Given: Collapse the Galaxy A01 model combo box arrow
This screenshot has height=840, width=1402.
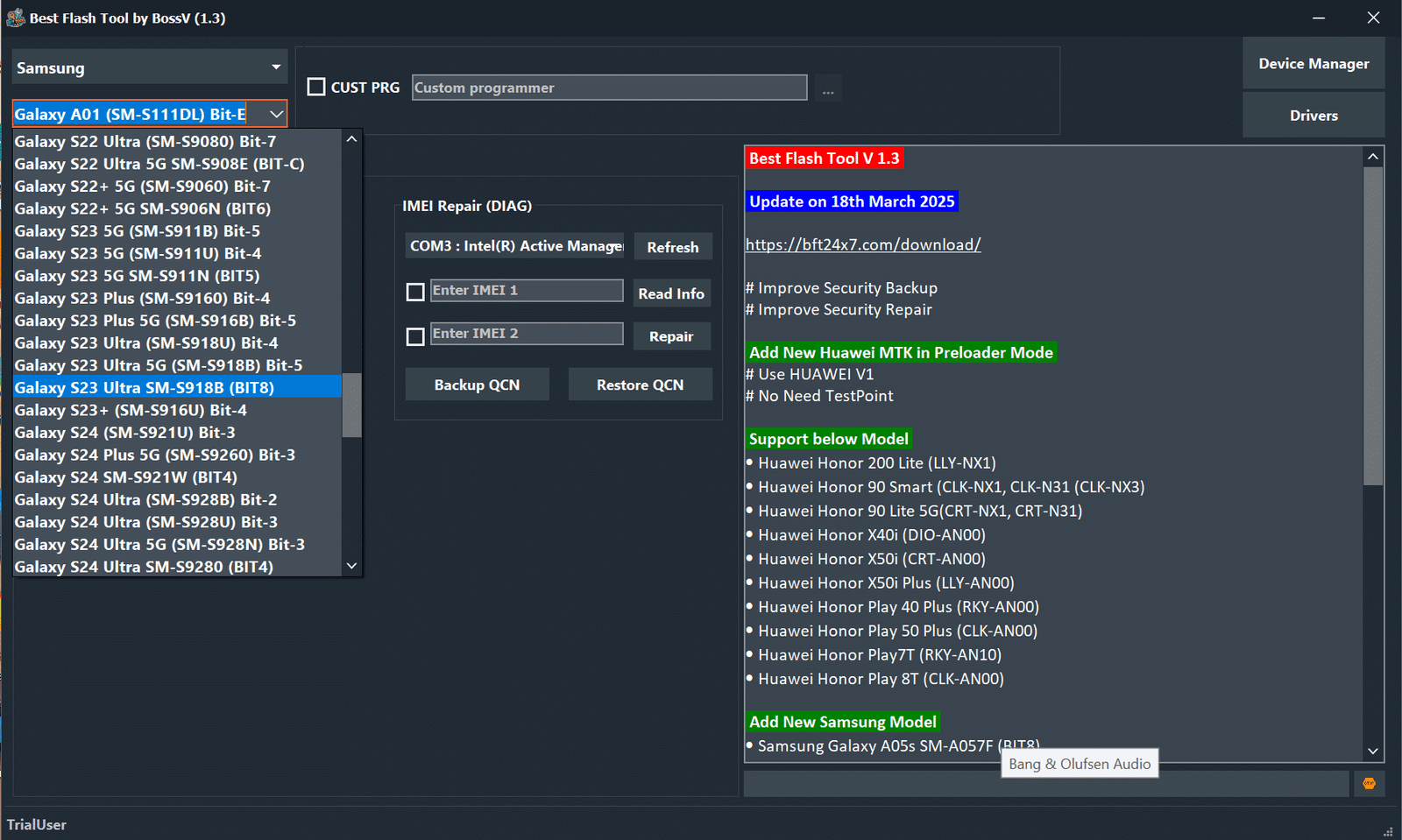Looking at the screenshot, I should click(x=276, y=114).
